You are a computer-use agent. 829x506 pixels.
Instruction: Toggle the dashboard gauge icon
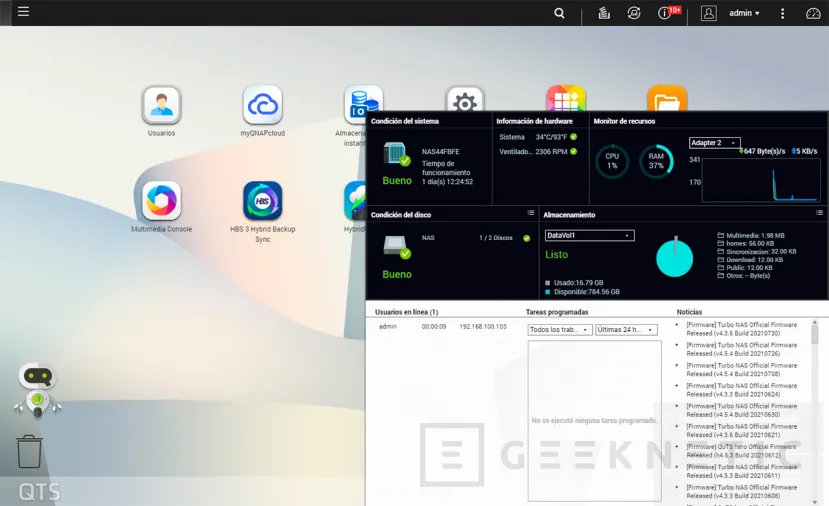coord(813,13)
